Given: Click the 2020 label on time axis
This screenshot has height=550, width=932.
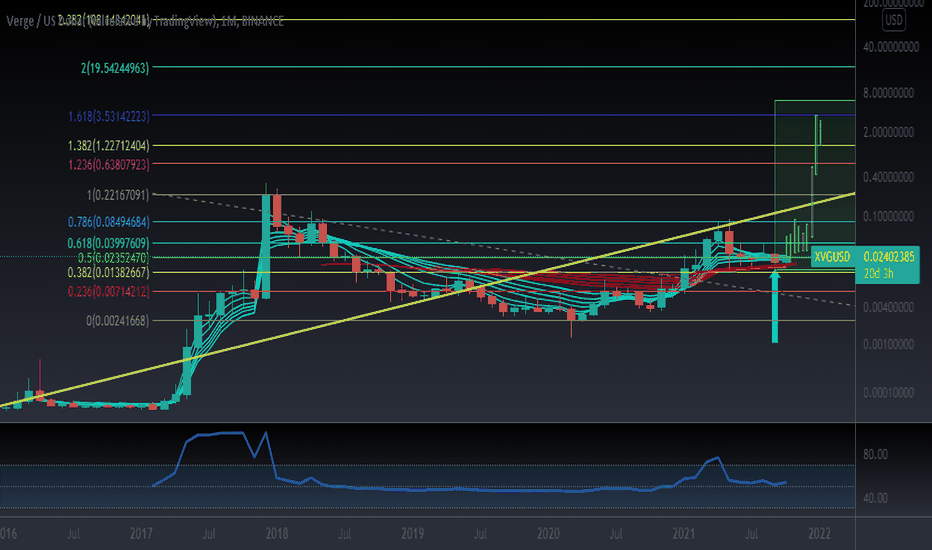Looking at the screenshot, I should pos(548,533).
